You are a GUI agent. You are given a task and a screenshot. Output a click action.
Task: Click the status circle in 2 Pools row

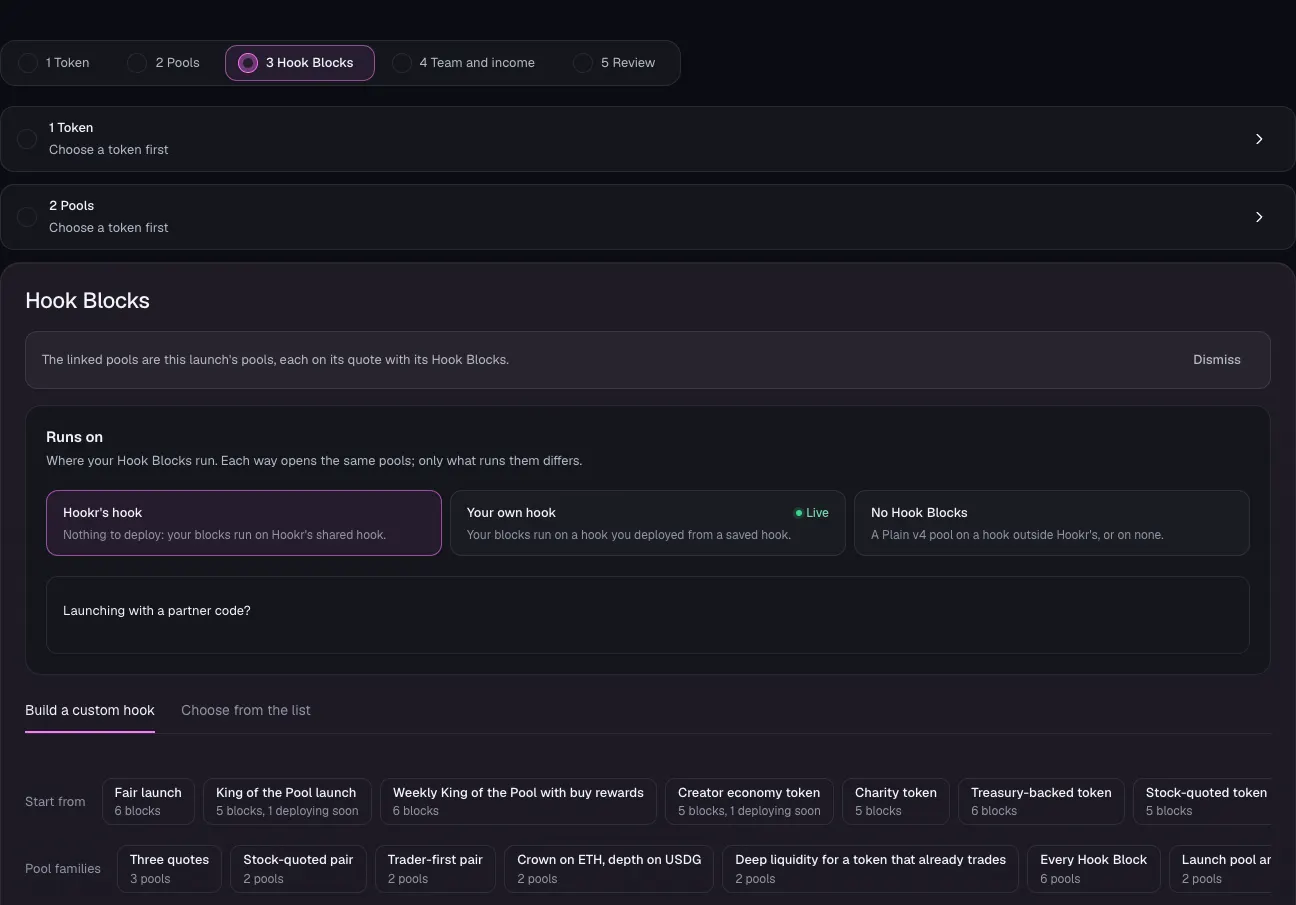(x=27, y=217)
